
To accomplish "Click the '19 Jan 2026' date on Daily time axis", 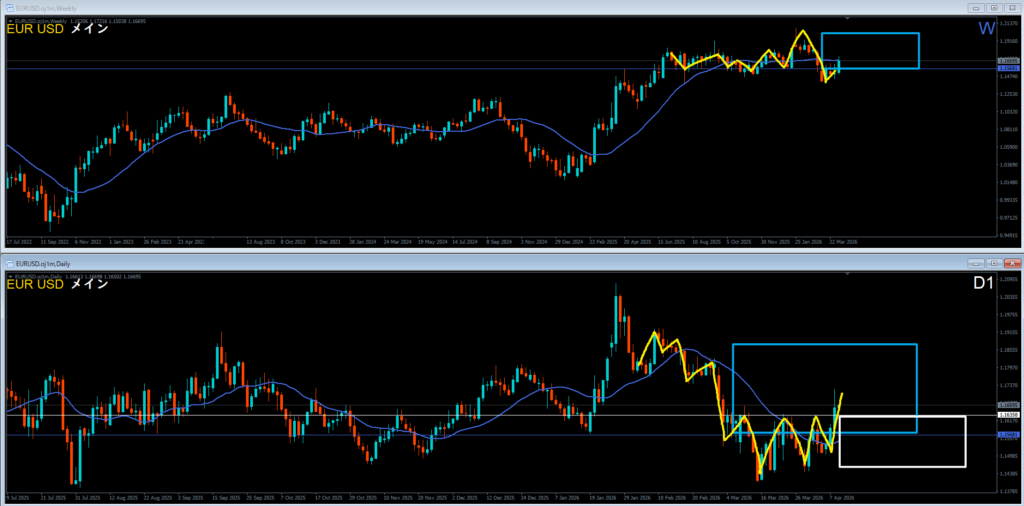I will pos(601,496).
